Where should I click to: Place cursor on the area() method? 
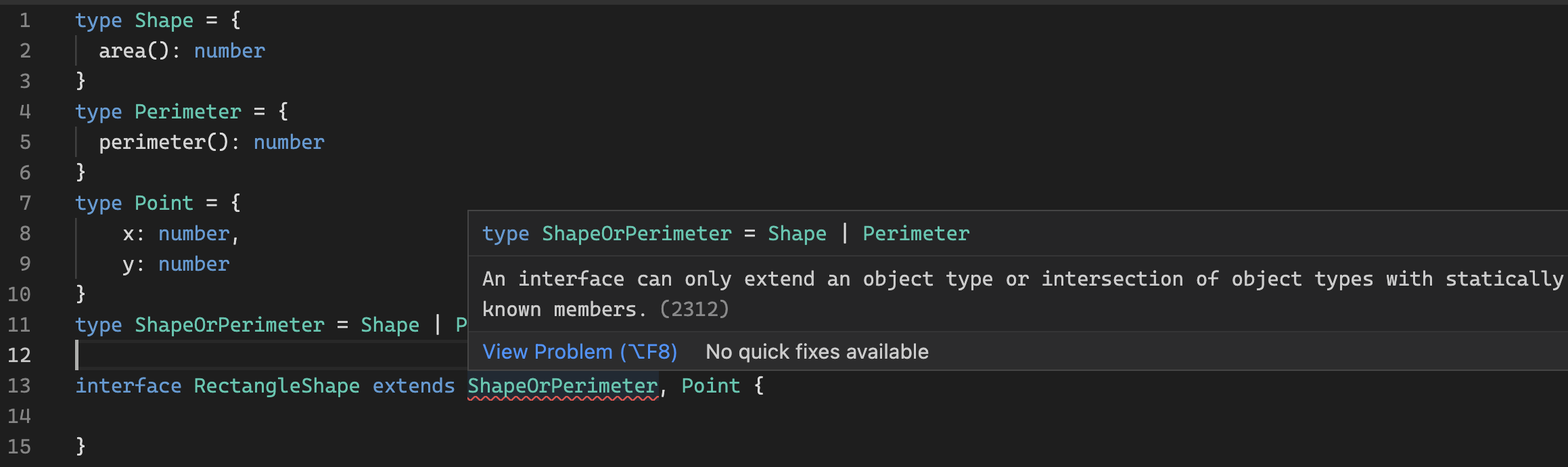(134, 51)
